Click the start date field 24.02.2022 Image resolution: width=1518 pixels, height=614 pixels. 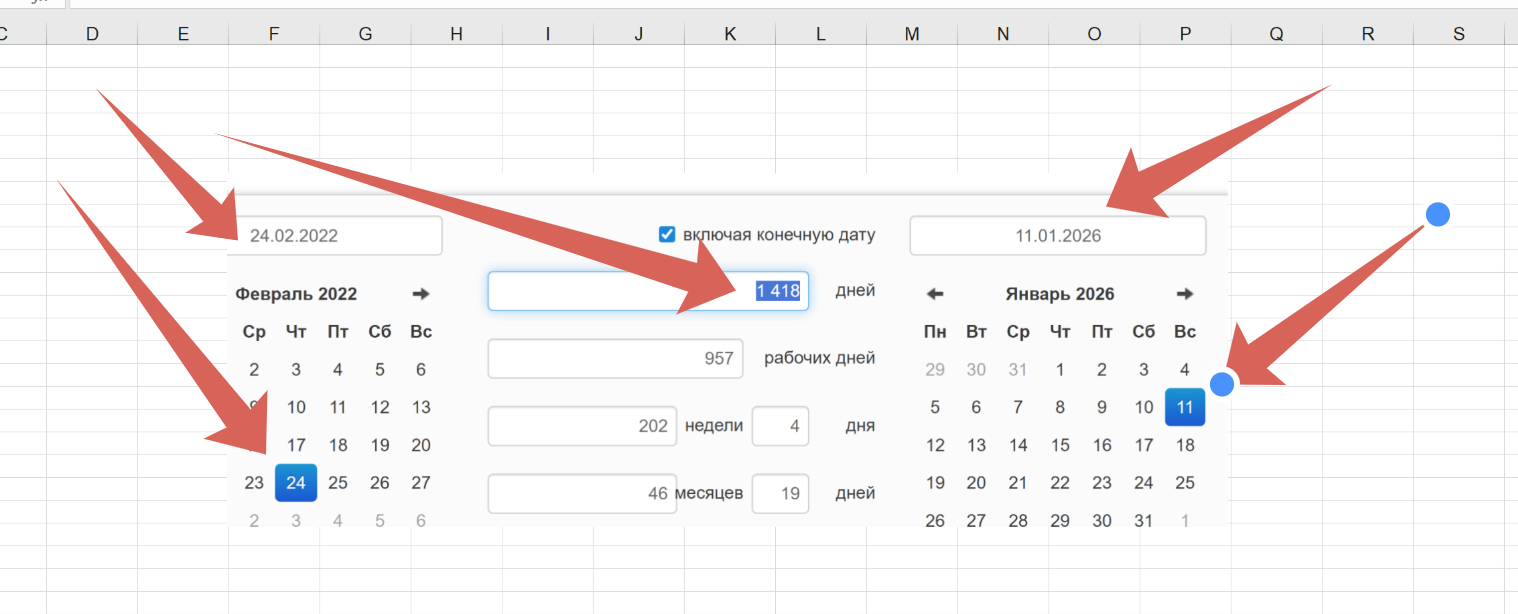(x=340, y=236)
